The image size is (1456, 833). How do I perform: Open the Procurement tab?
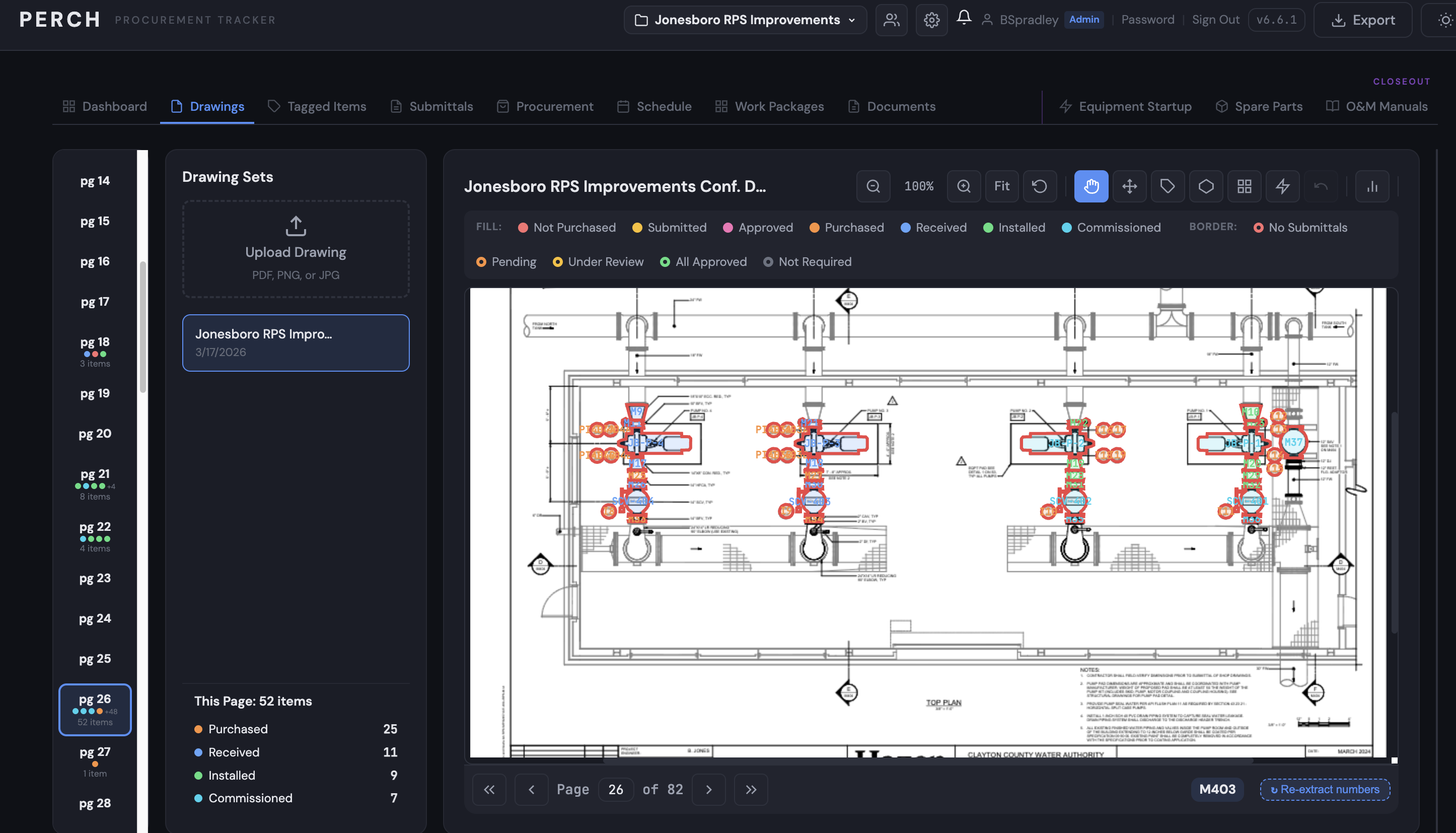click(x=545, y=106)
